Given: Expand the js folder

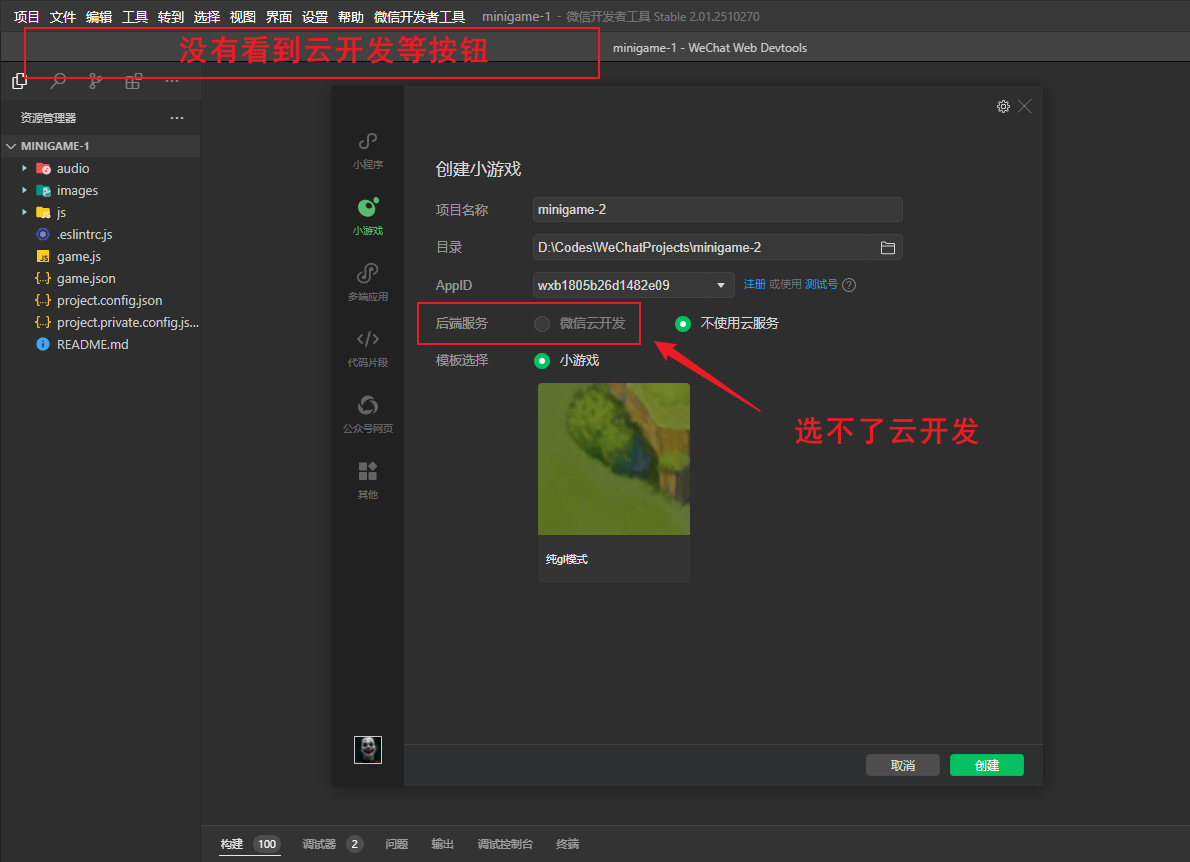Looking at the screenshot, I should pos(24,212).
